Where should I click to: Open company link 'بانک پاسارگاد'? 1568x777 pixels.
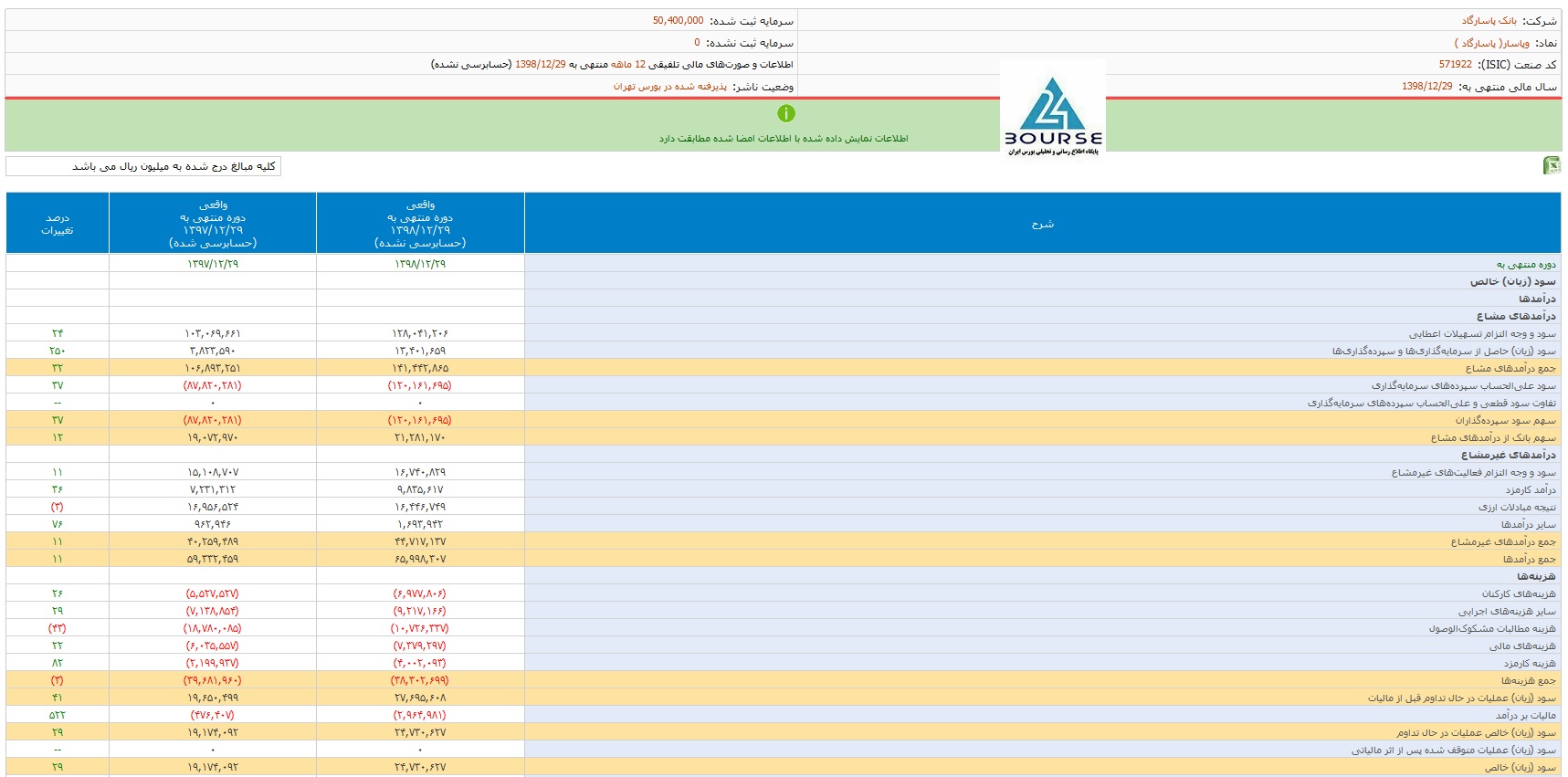click(x=1489, y=20)
